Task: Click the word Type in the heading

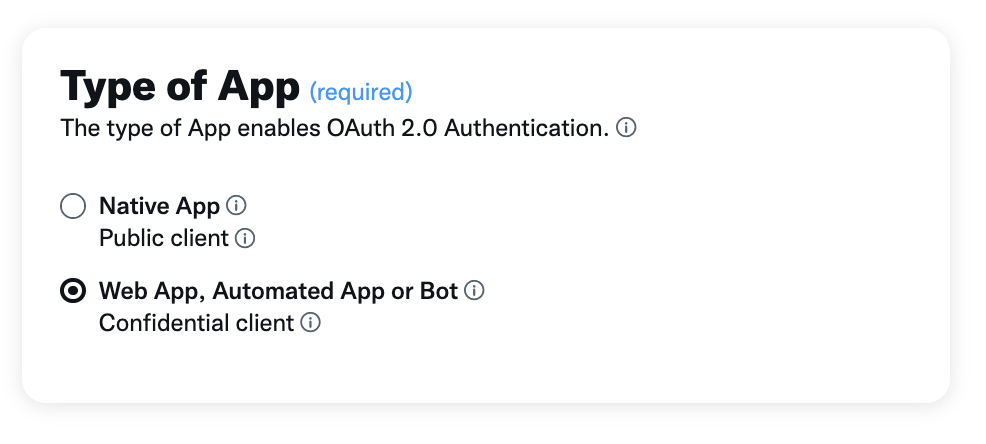Action: [108, 87]
